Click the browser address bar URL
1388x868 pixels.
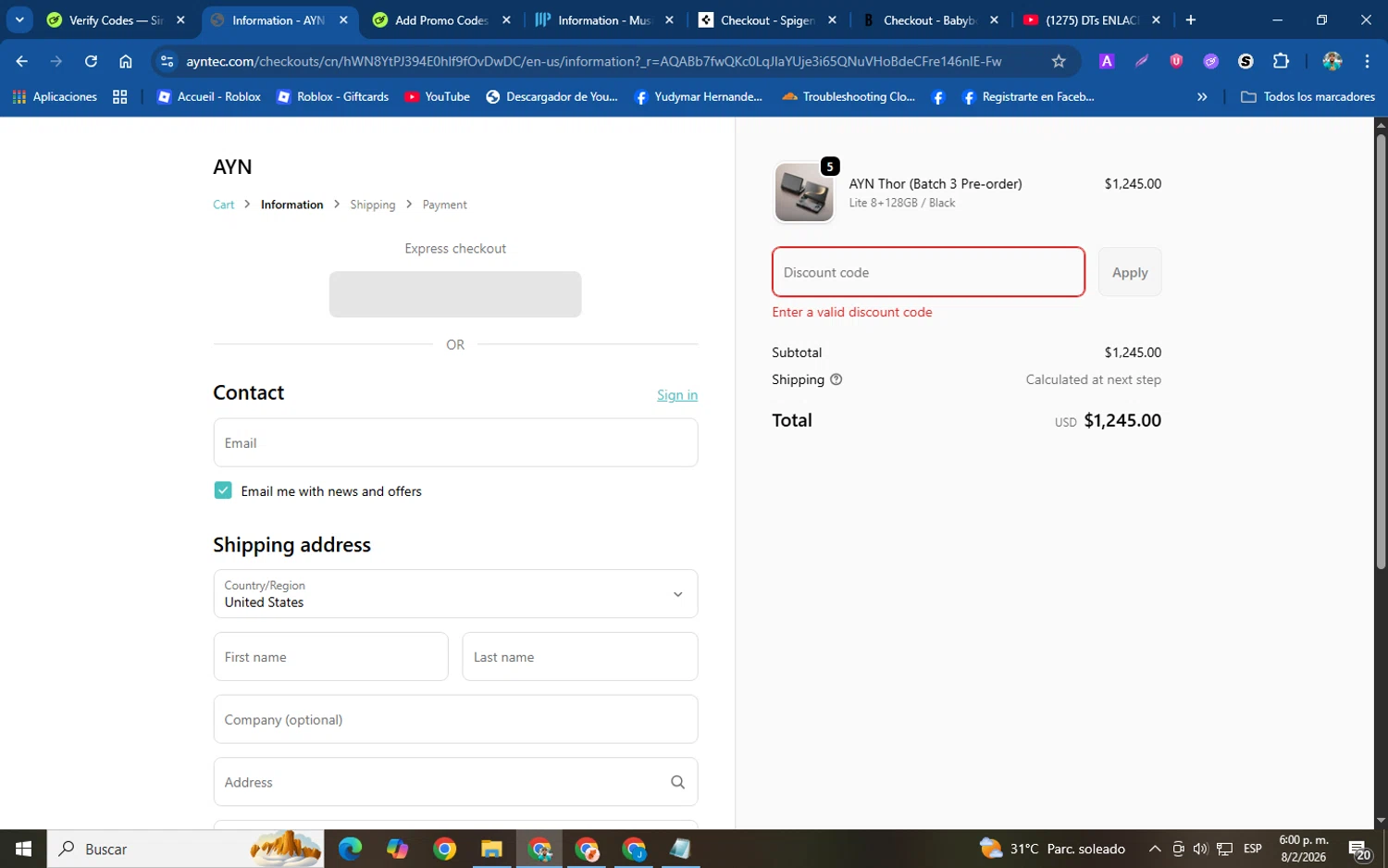594,61
